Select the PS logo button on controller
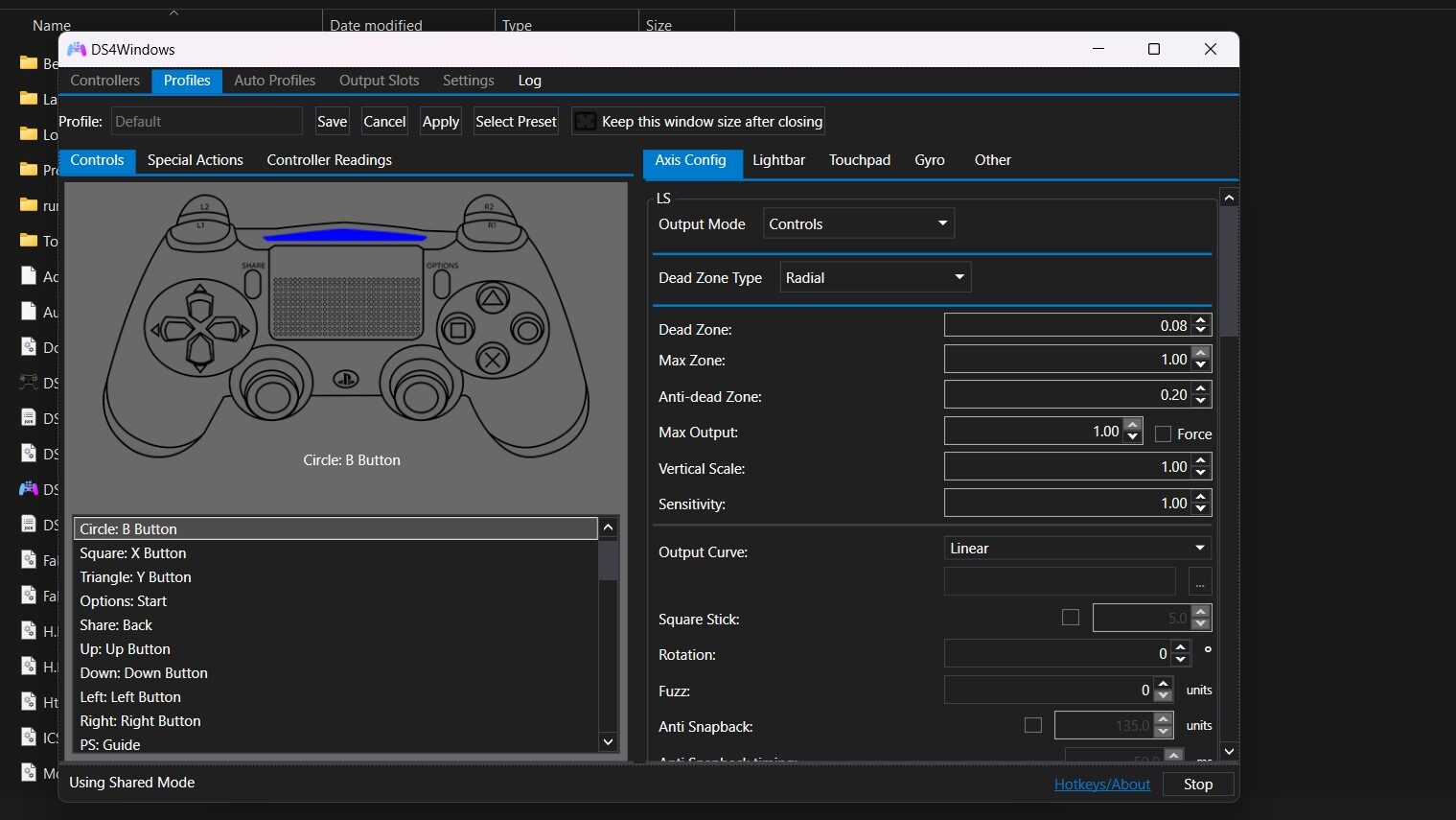The height and width of the screenshot is (820, 1456). coord(346,380)
